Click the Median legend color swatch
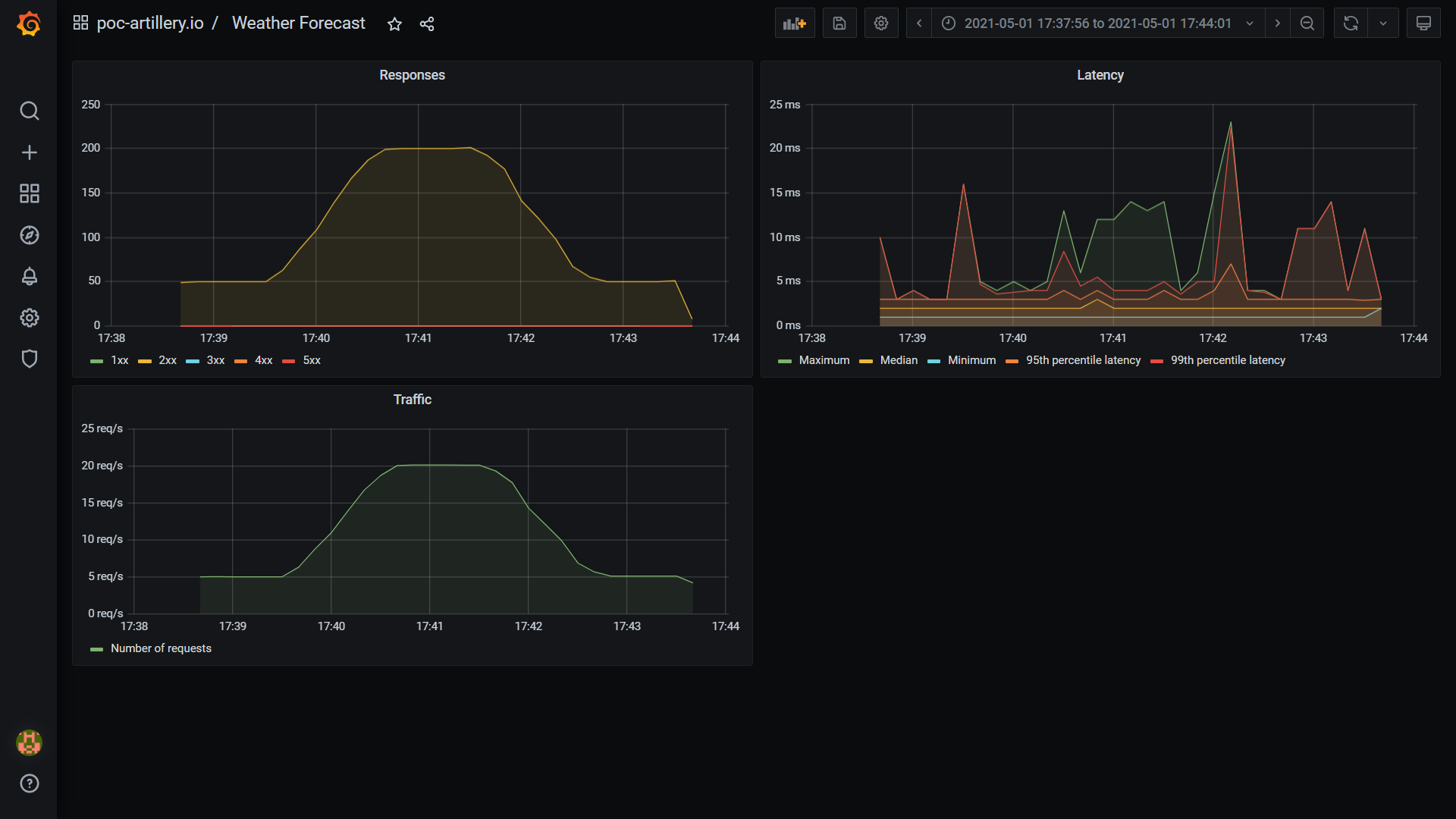This screenshot has width=1456, height=819. pos(866,361)
